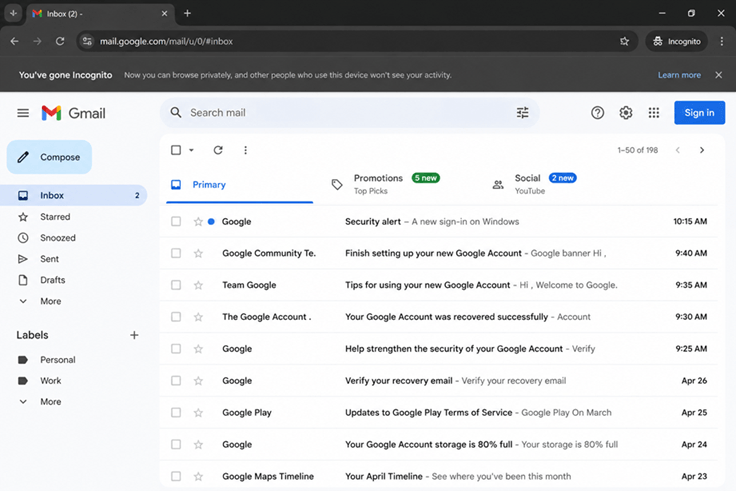This screenshot has height=491, width=736.
Task: Go back in browser history
Action: pyautogui.click(x=15, y=41)
